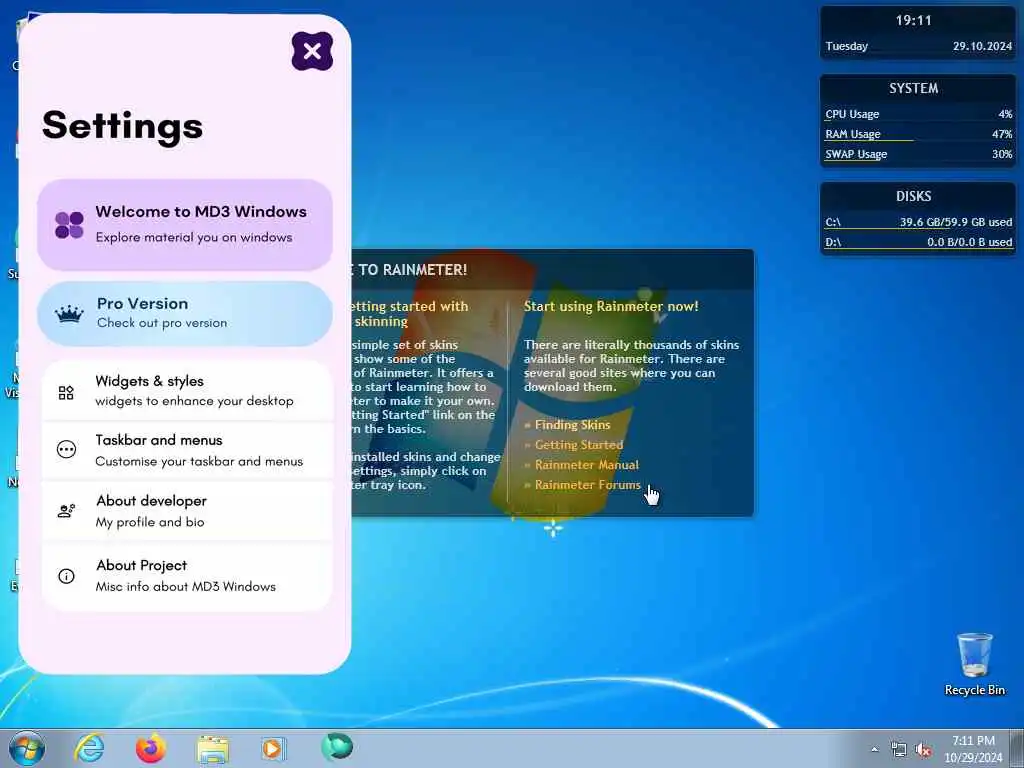Viewport: 1024px width, 768px height.
Task: Open the Rainmeter Forums link
Action: coord(587,485)
